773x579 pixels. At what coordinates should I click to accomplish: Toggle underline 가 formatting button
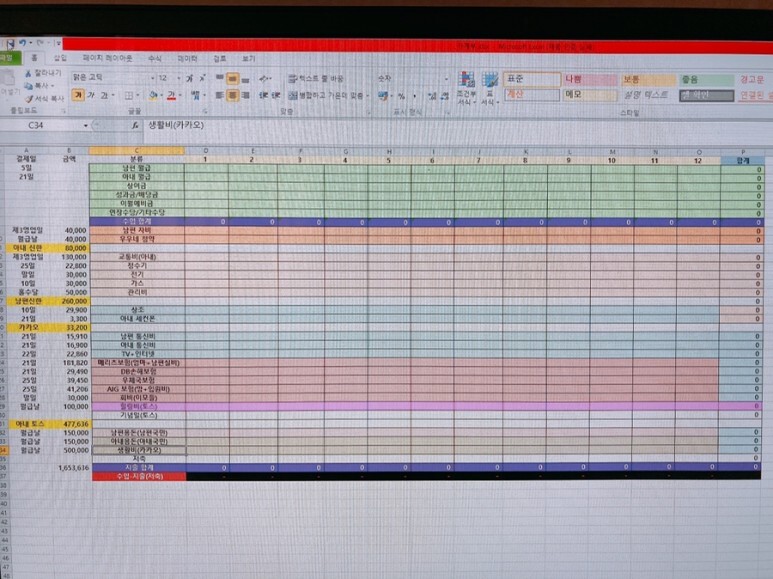(x=104, y=95)
